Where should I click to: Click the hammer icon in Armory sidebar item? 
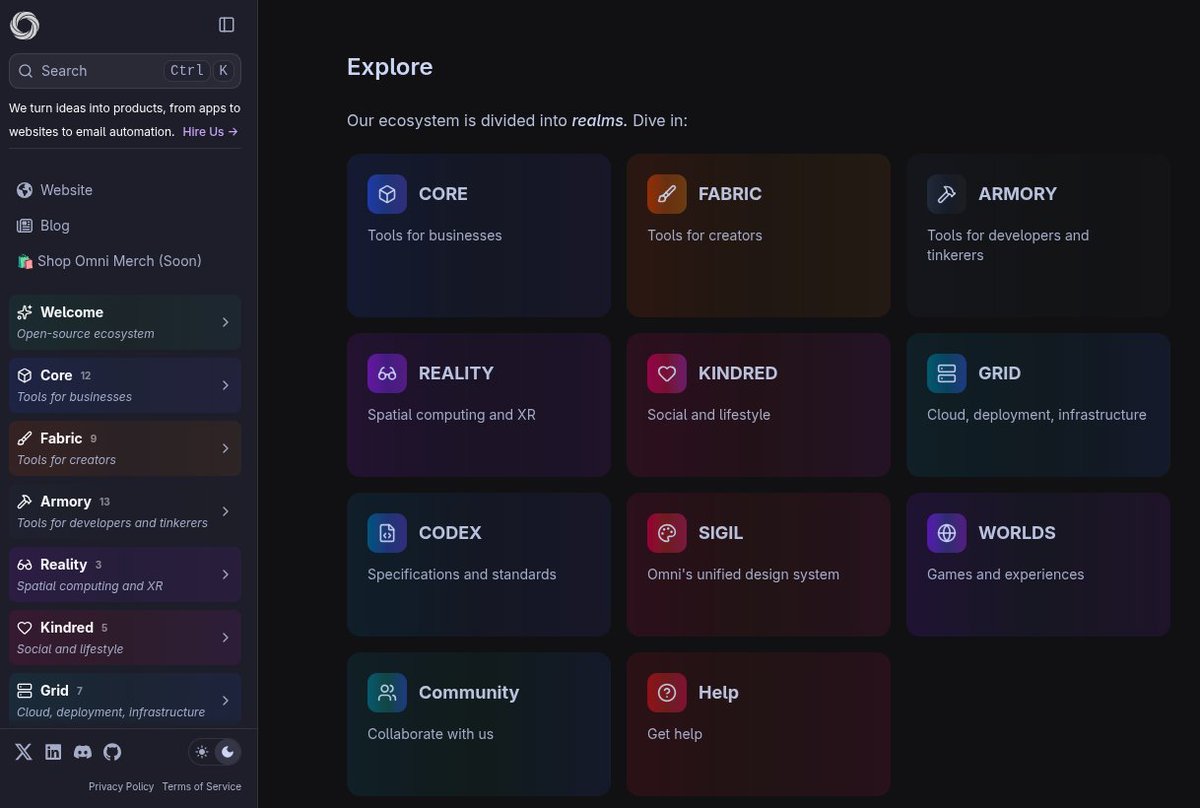[x=25, y=501]
